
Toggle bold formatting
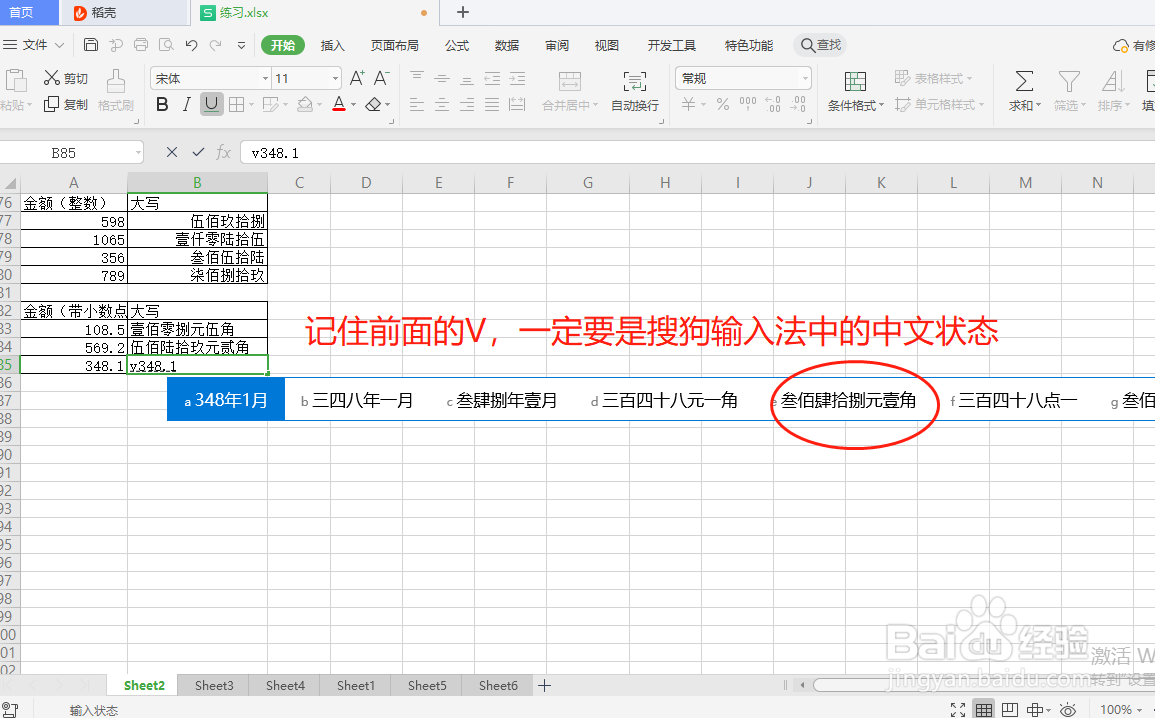point(162,104)
